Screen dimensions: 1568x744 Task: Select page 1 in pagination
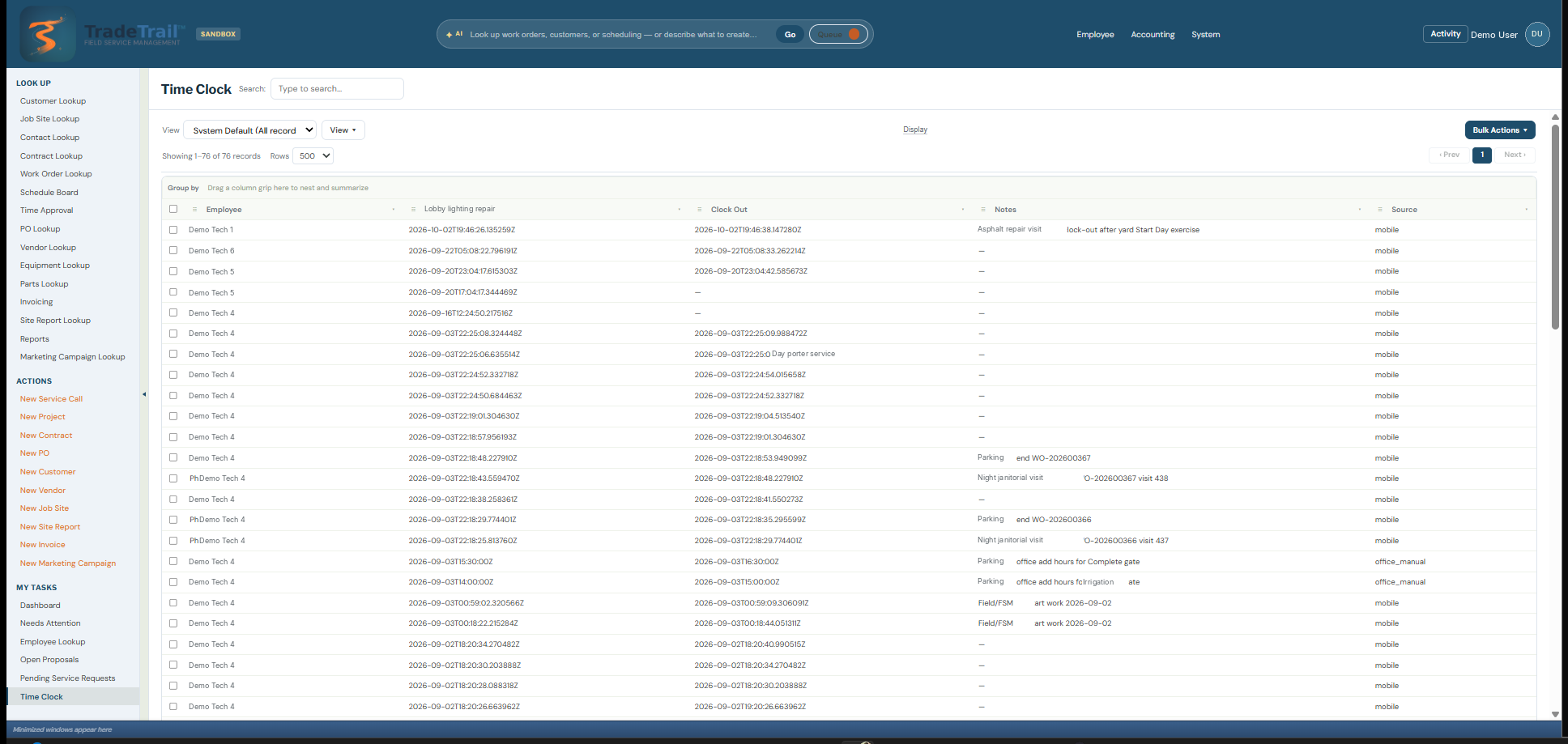[1482, 155]
